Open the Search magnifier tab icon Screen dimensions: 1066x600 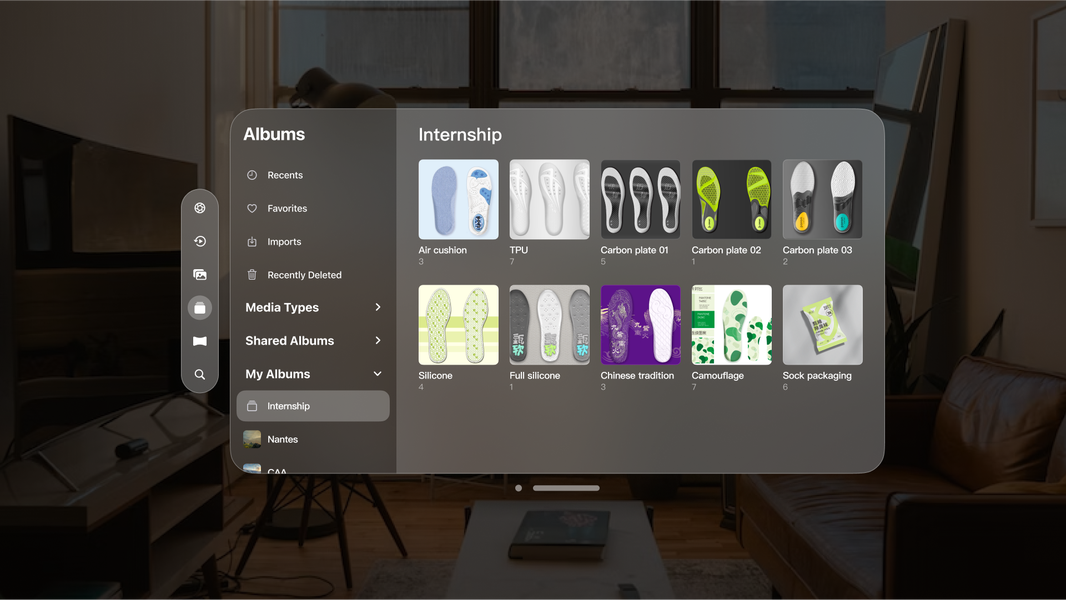[x=200, y=374]
